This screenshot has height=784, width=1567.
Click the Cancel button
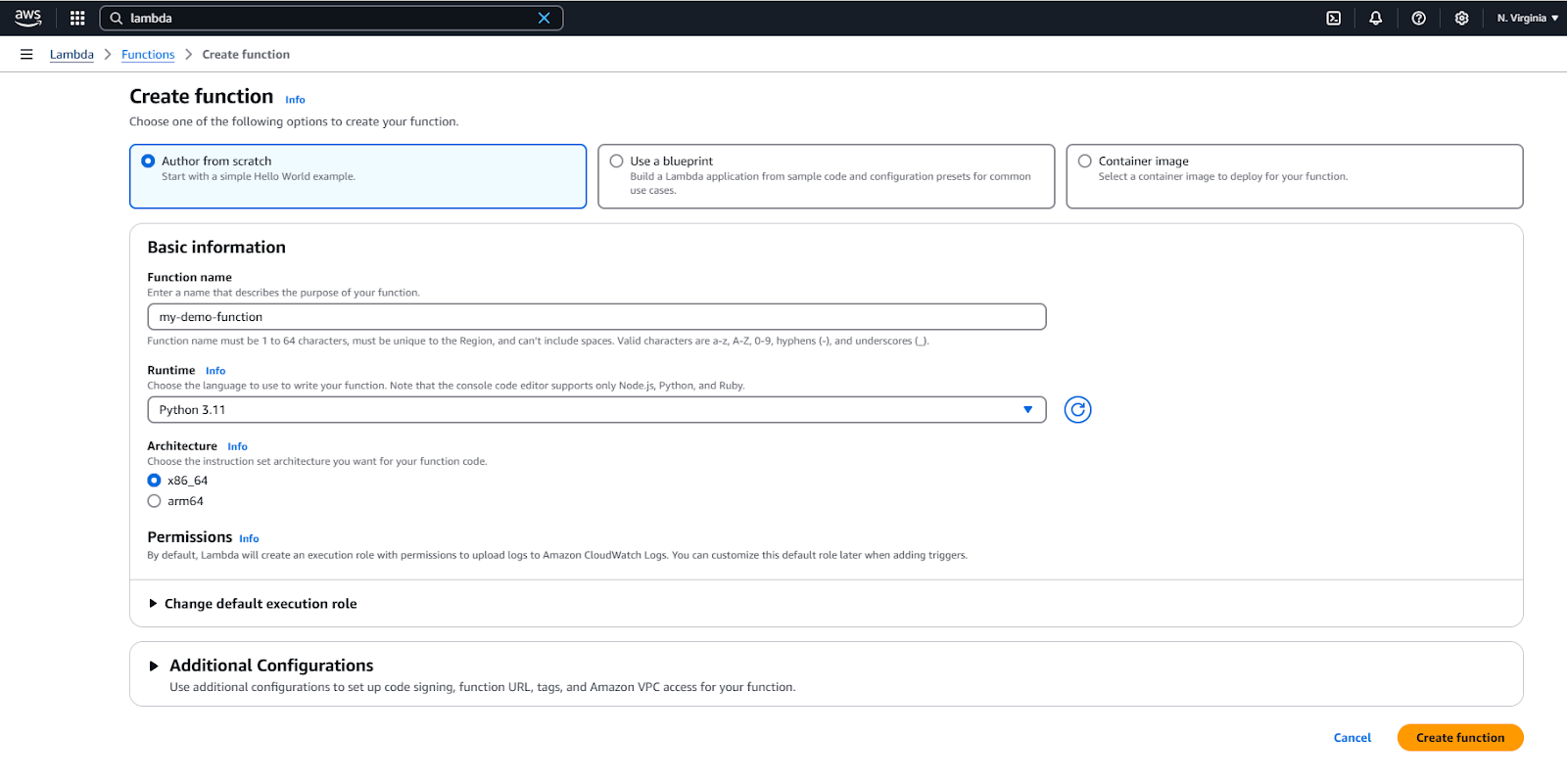point(1352,738)
